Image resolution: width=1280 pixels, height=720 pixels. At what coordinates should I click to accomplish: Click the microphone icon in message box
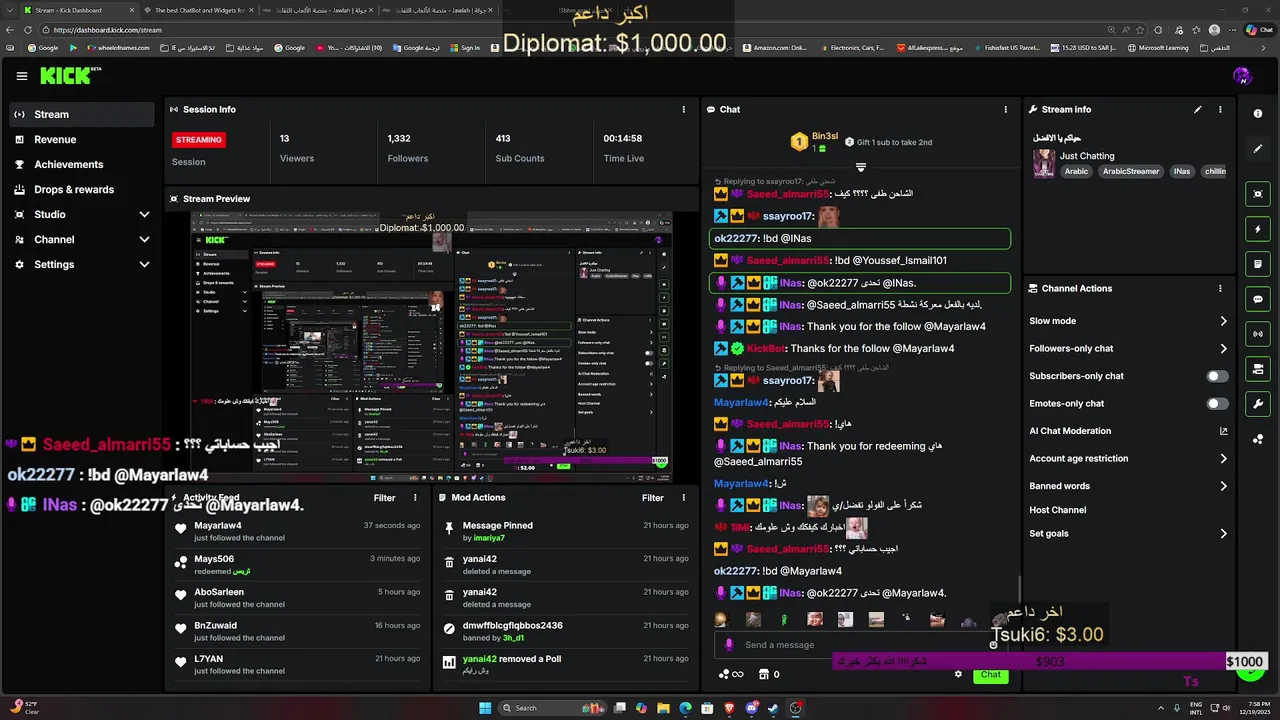pyautogui.click(x=729, y=645)
